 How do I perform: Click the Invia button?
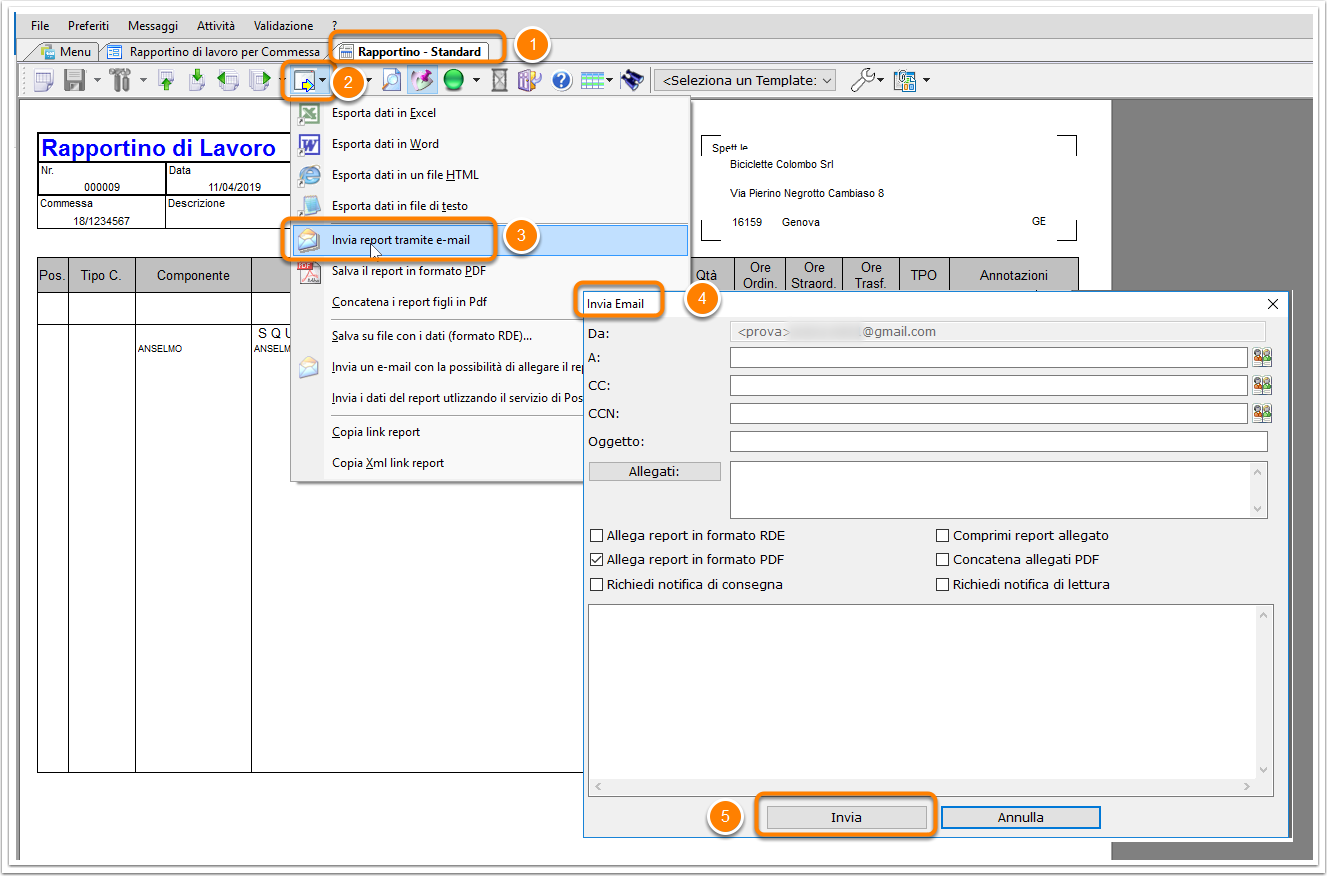pos(846,817)
